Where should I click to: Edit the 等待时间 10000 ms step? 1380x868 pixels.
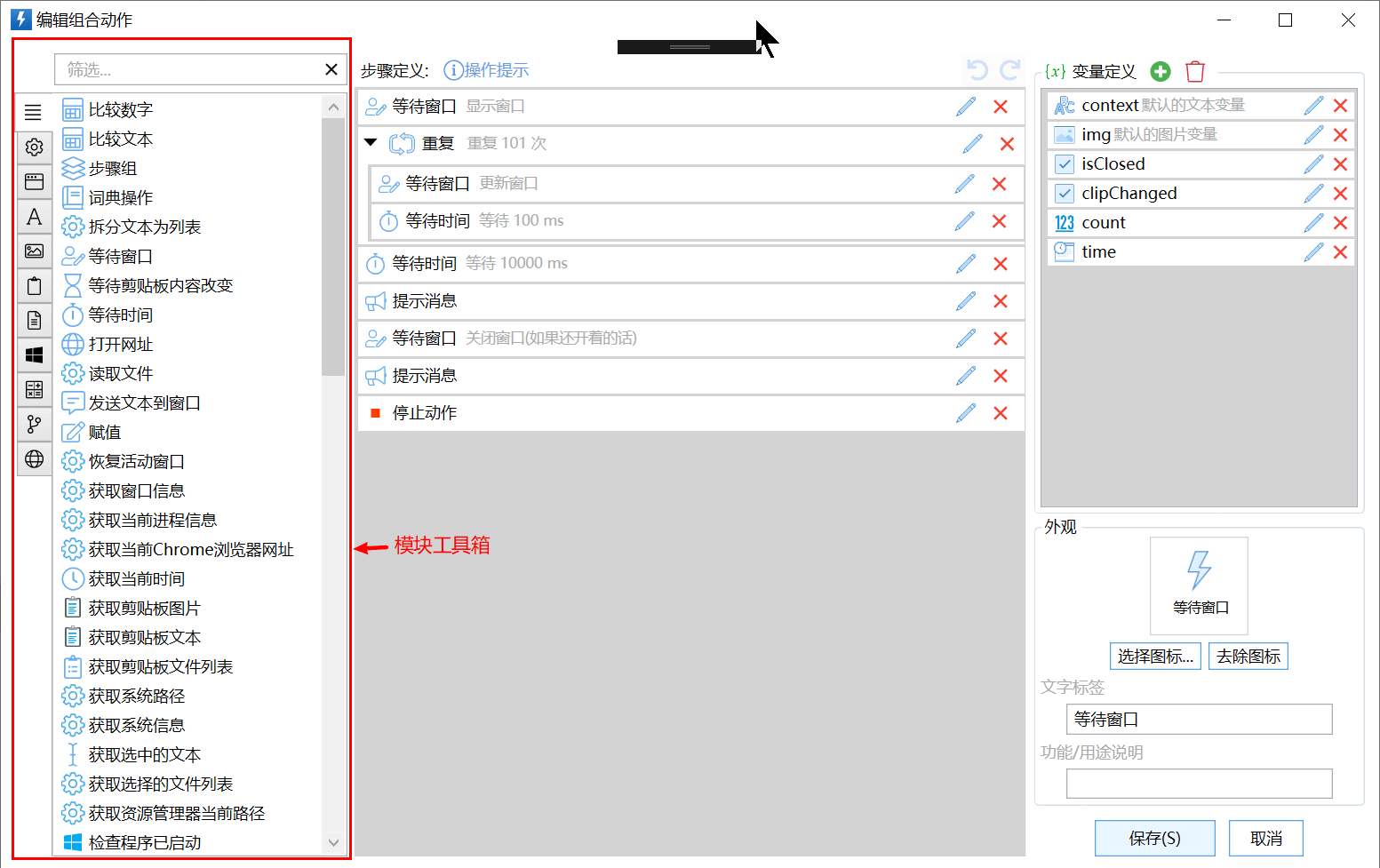(966, 264)
